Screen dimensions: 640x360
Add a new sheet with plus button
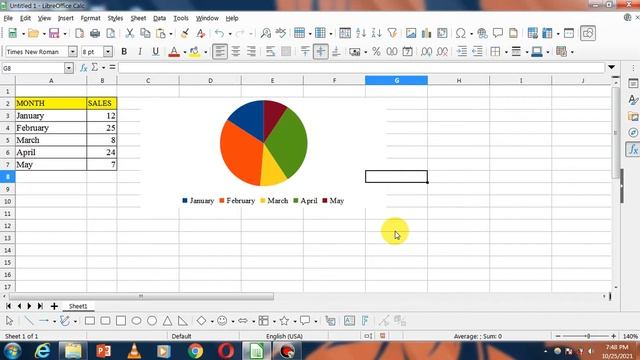(x=54, y=306)
